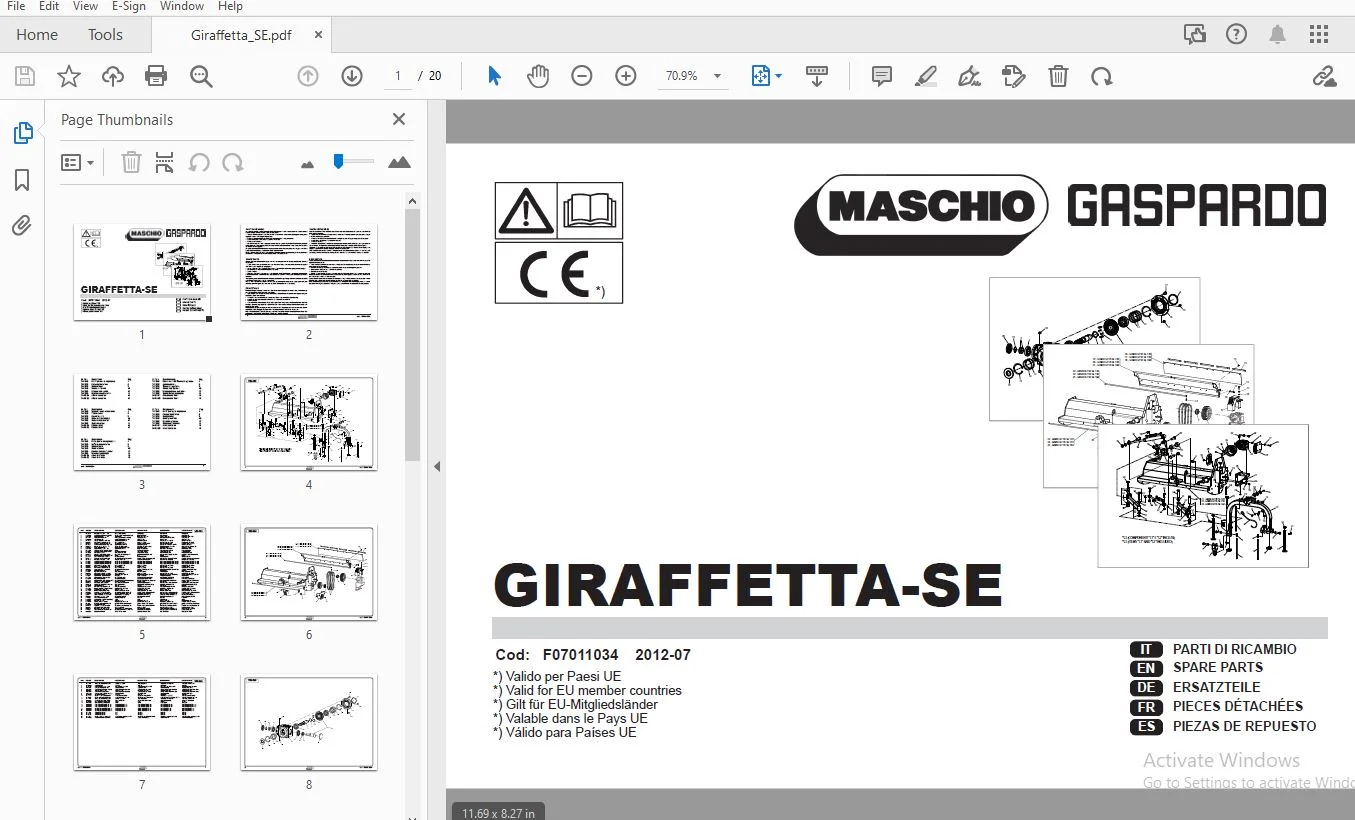The image size is (1355, 820).
Task: Open the zoom level dropdown 70.9%
Action: click(x=693, y=76)
